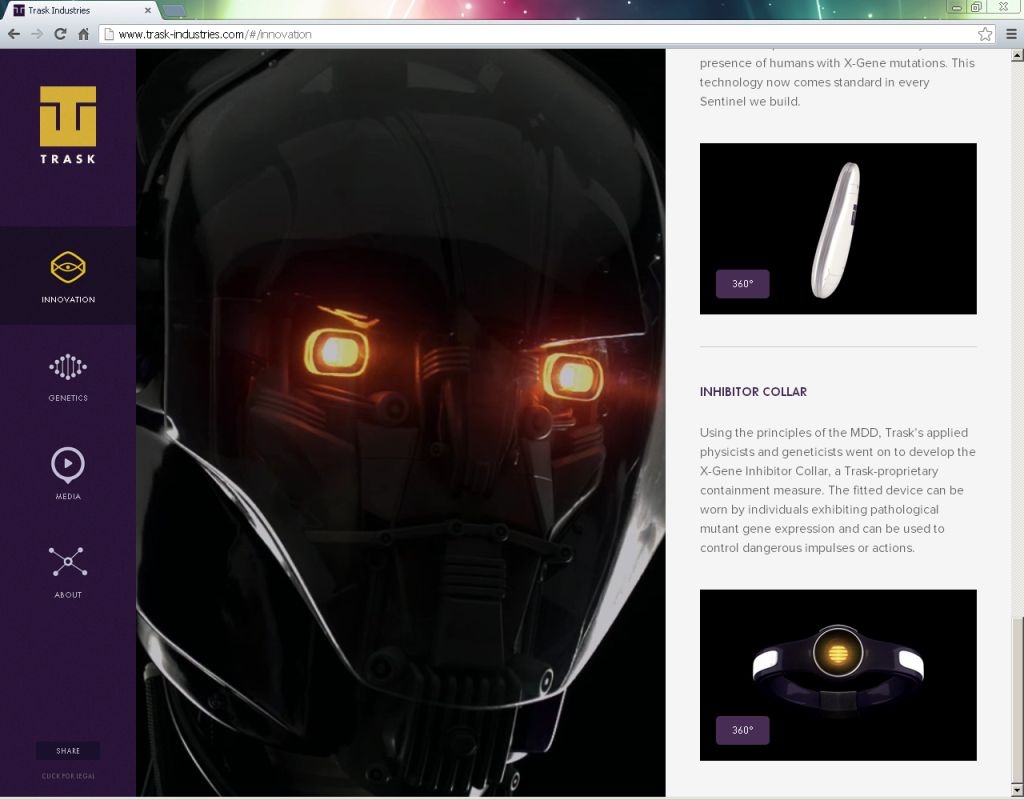Go forward with the browser forward arrow
The image size is (1024, 800).
[37, 34]
